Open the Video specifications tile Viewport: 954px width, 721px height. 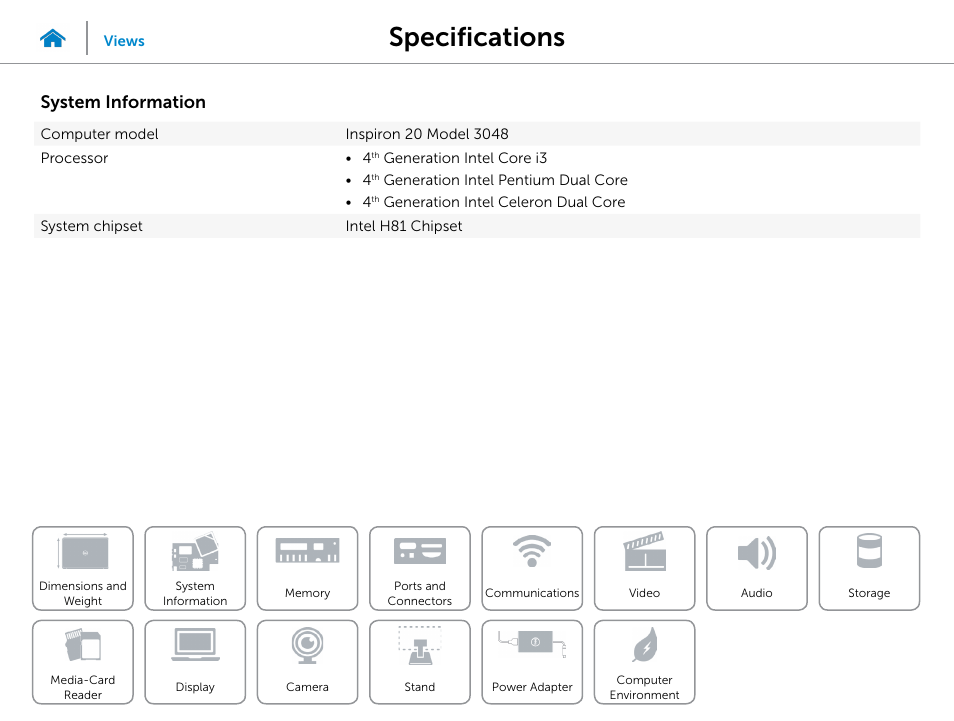point(644,568)
